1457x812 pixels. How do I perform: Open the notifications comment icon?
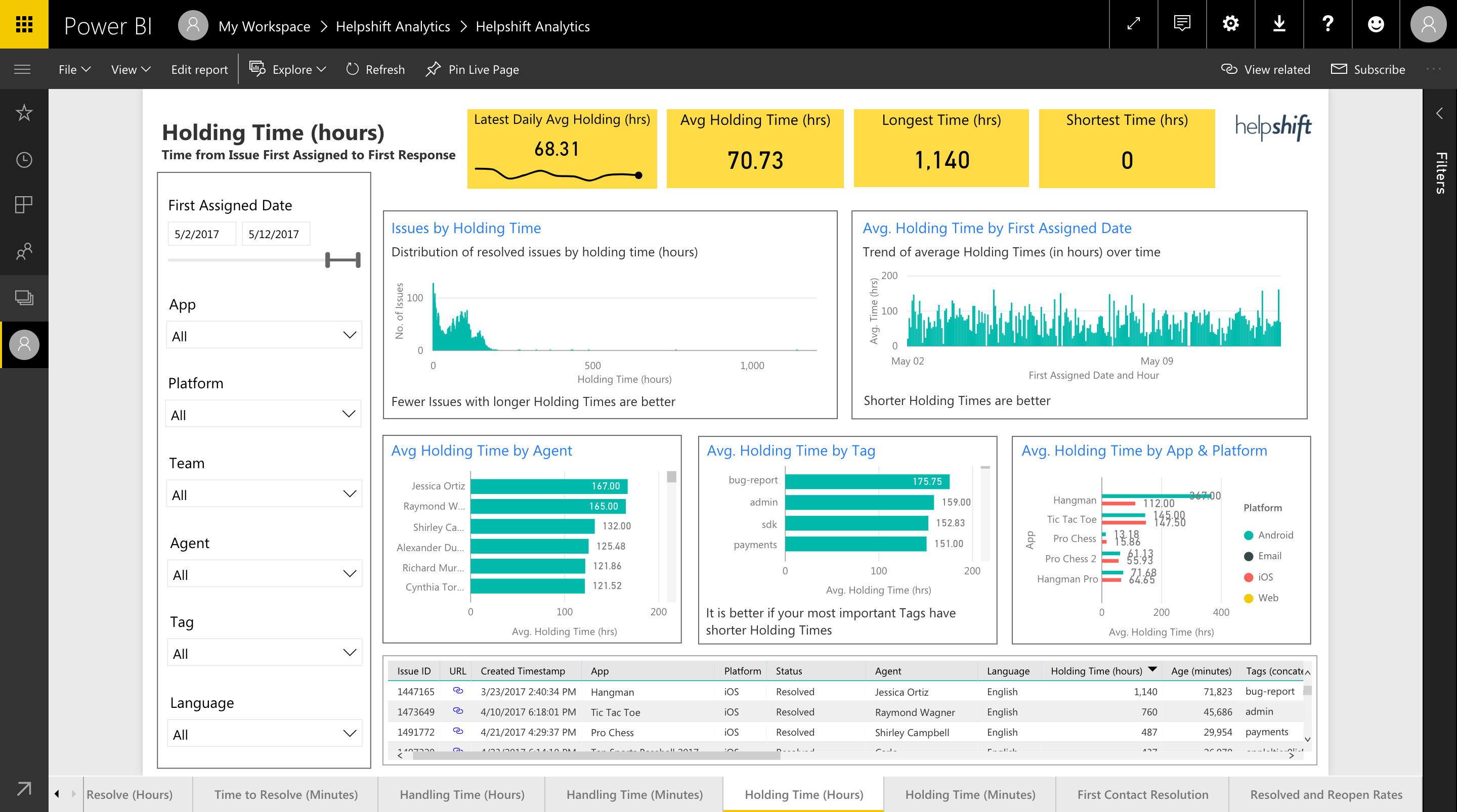pyautogui.click(x=1182, y=24)
